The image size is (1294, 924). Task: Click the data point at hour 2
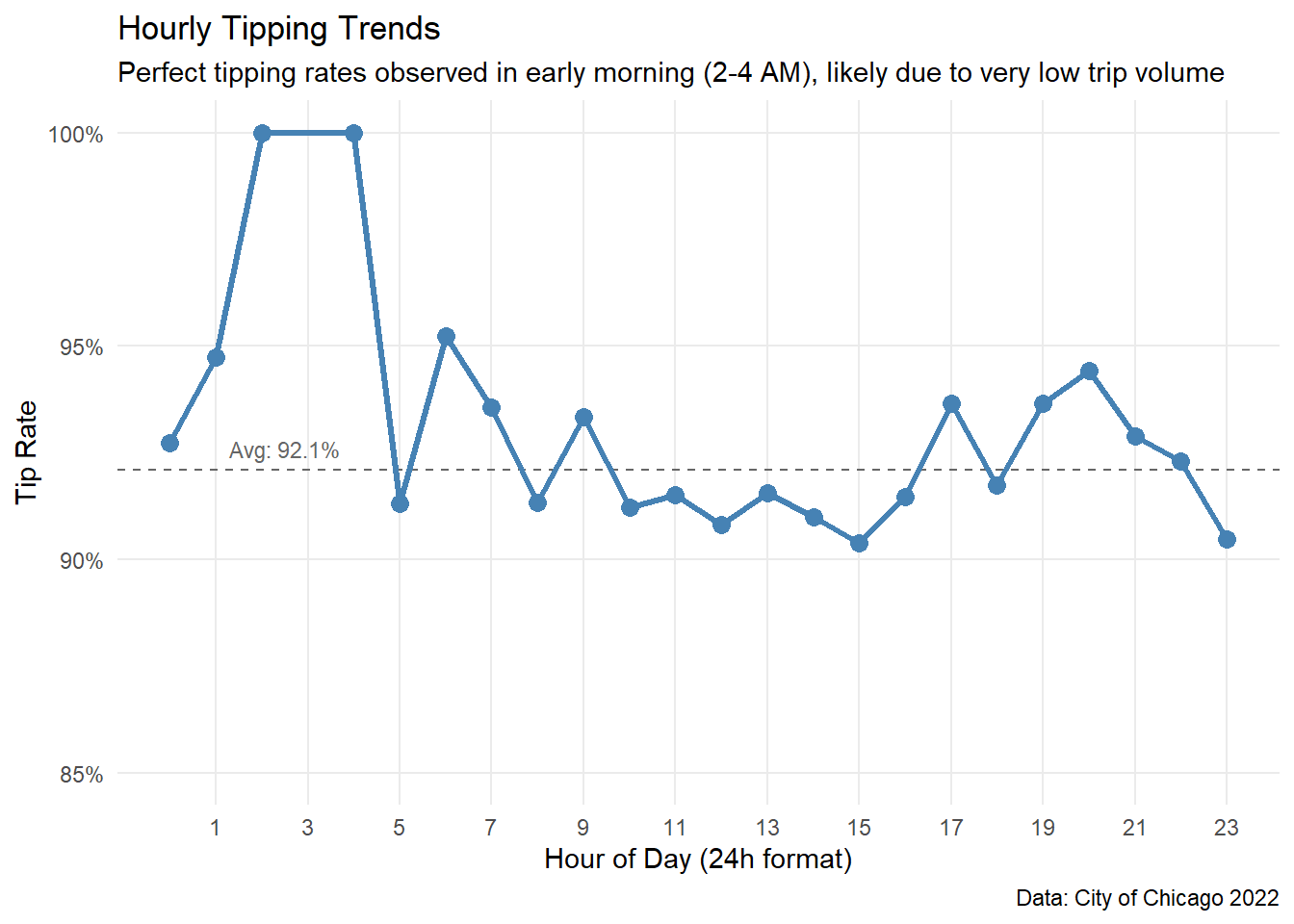pos(262,133)
